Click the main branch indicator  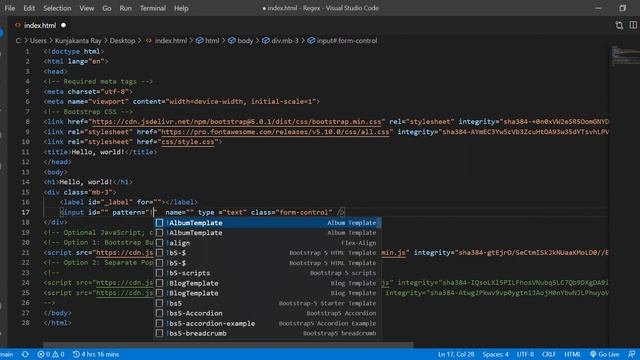(7, 354)
